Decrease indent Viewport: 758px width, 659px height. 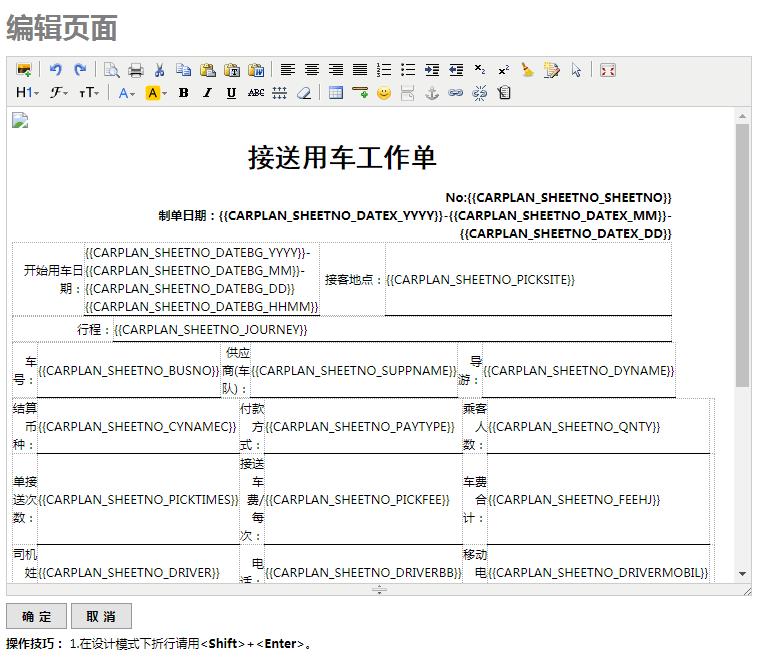pyautogui.click(x=456, y=70)
